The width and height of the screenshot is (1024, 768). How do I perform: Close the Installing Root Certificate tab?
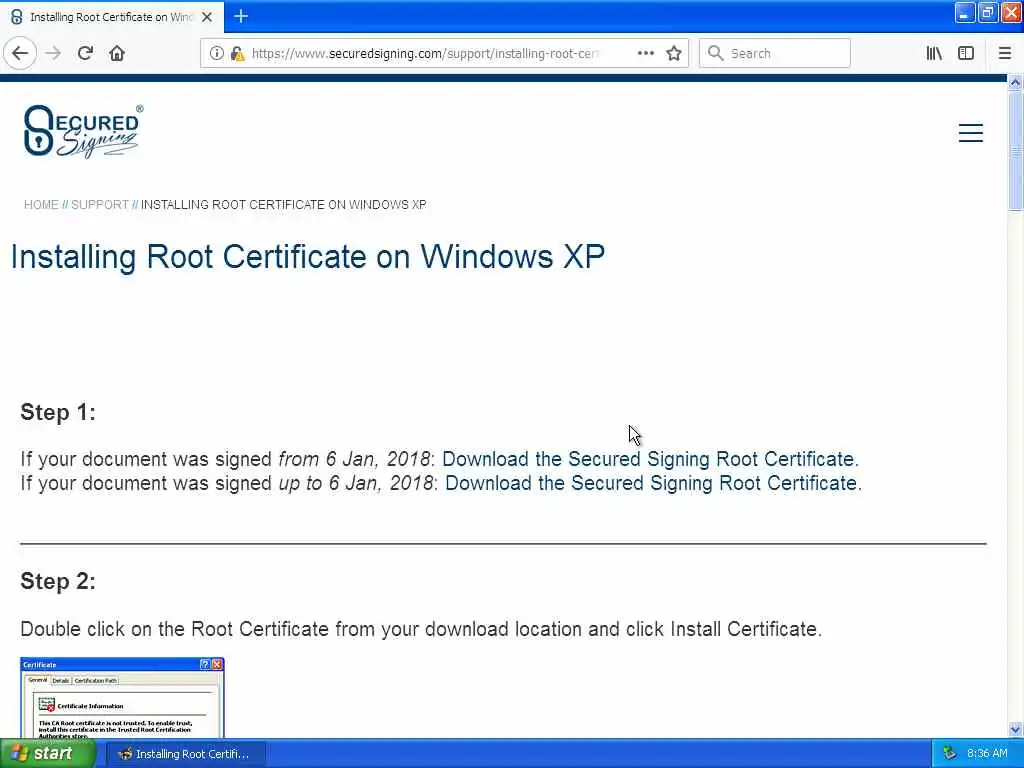coord(207,17)
